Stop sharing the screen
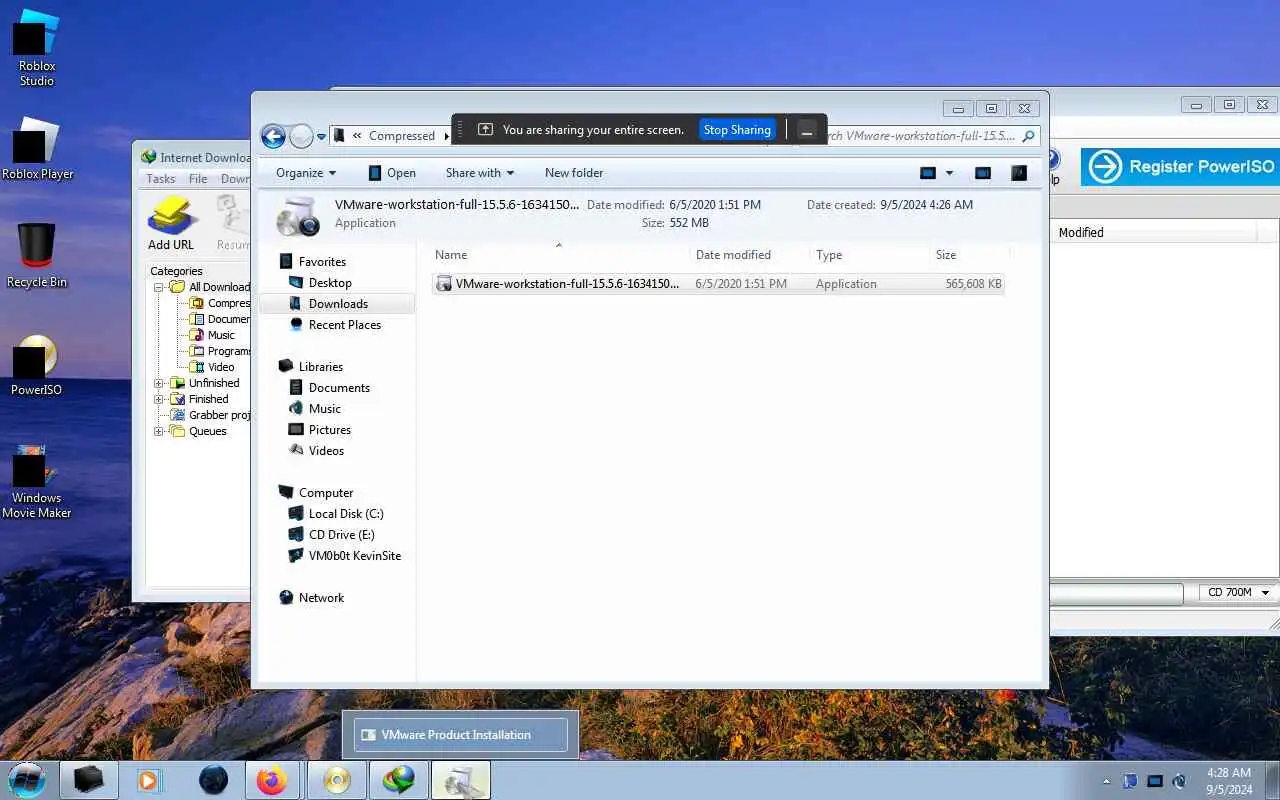The image size is (1280, 800). 737,130
